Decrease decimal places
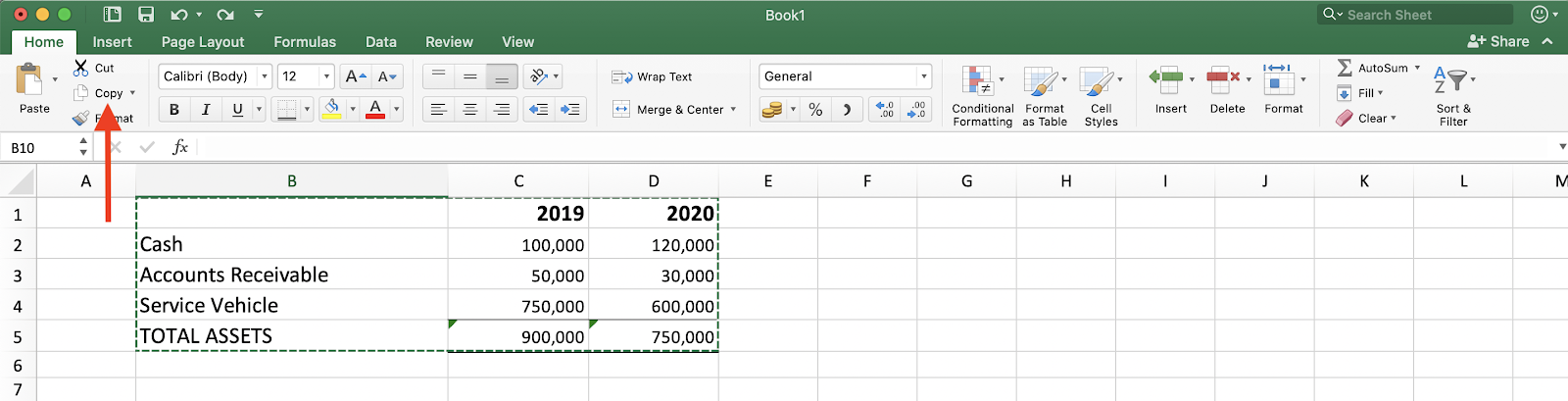Screen dimensions: 1568x401 click(x=916, y=110)
